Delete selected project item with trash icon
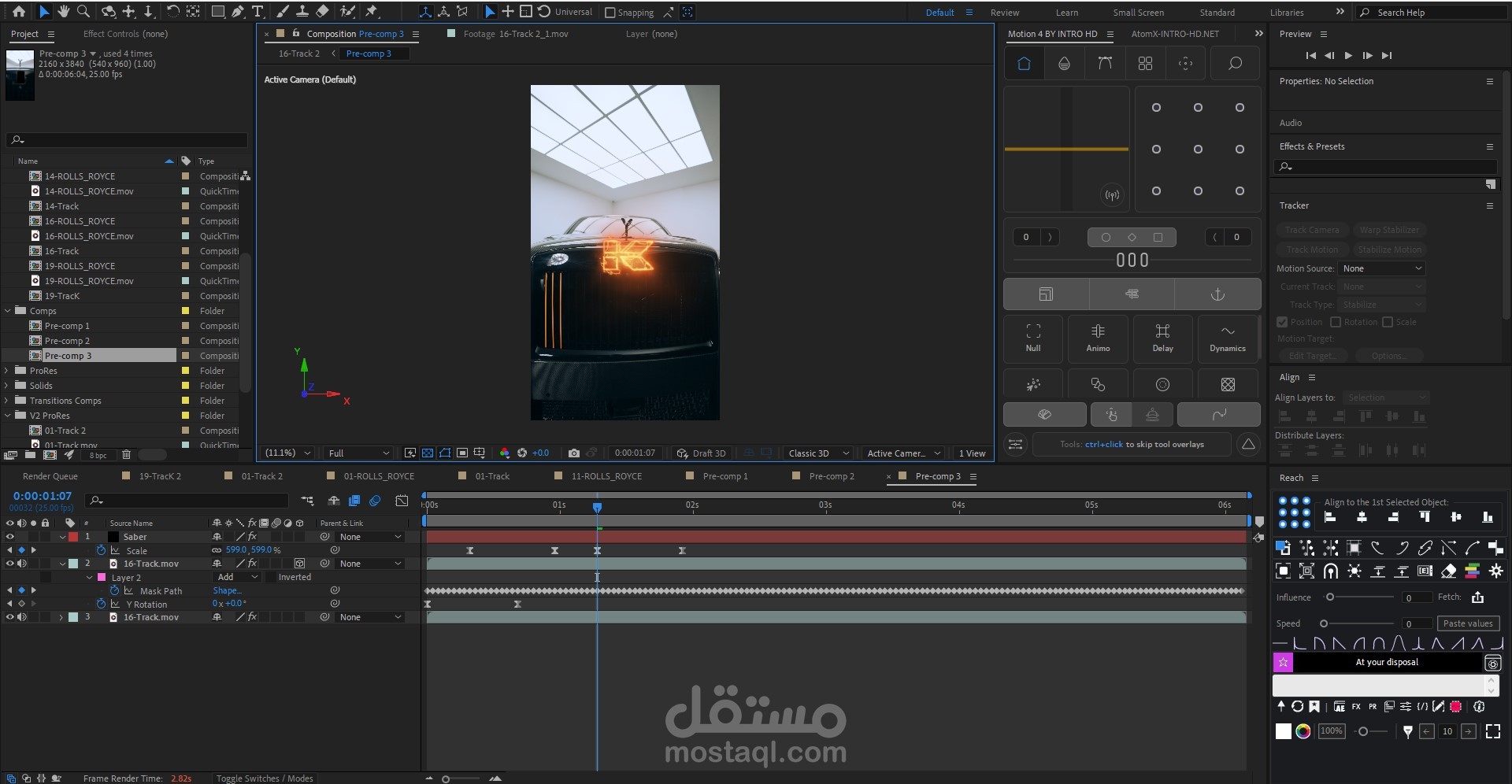 pos(126,455)
